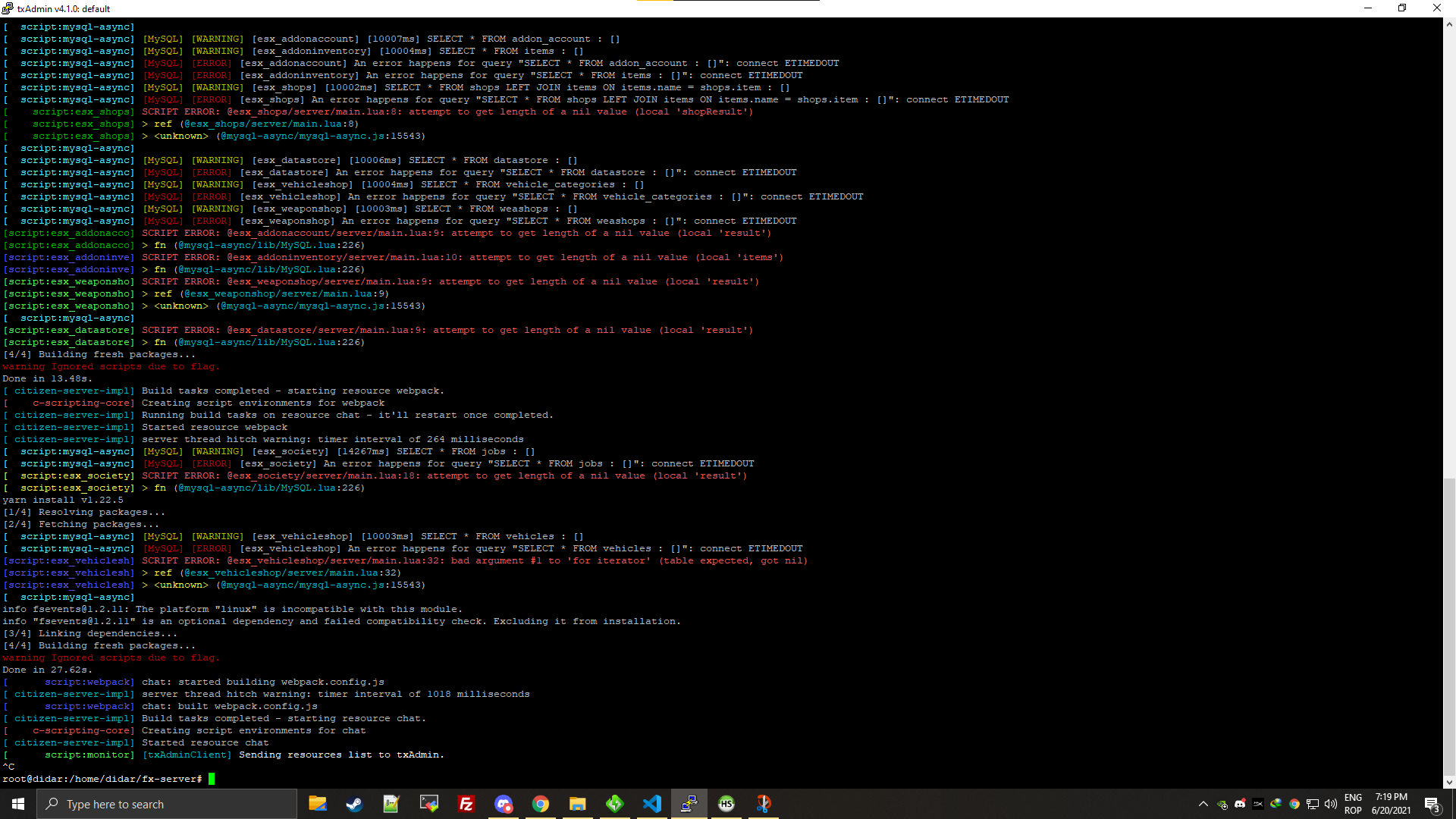Open Internet Download Manager from the system tray
The width and height of the screenshot is (1456, 819).
coord(1276,804)
